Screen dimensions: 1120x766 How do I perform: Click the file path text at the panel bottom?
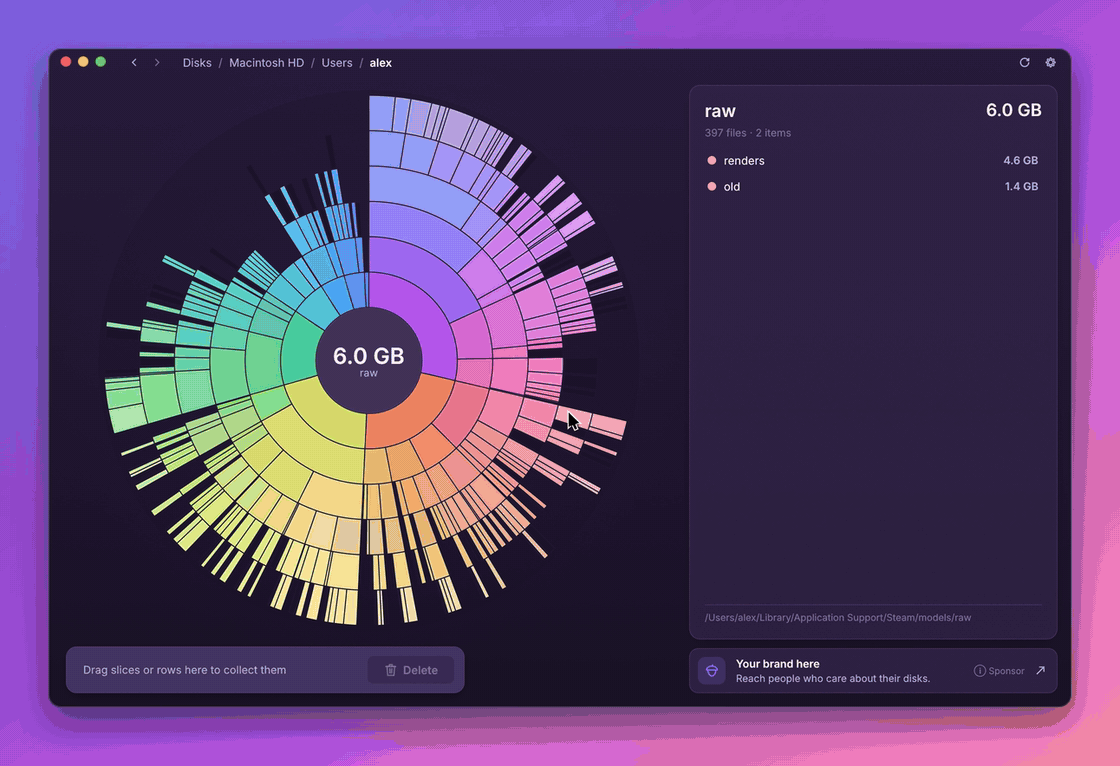click(838, 617)
